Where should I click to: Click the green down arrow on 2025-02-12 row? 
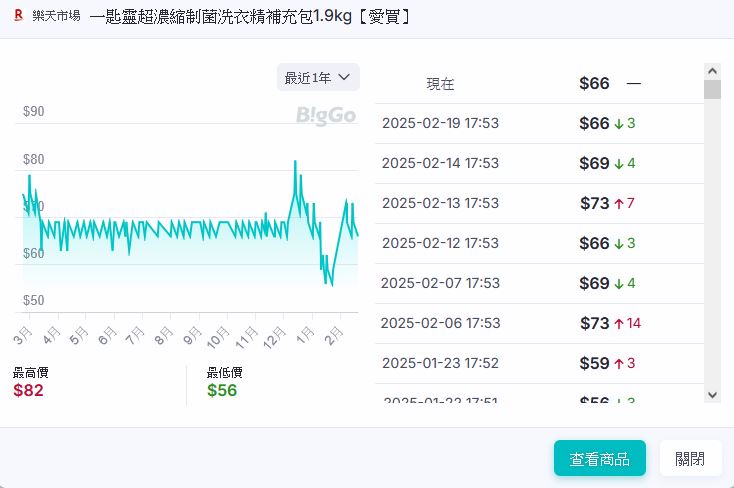click(x=619, y=244)
